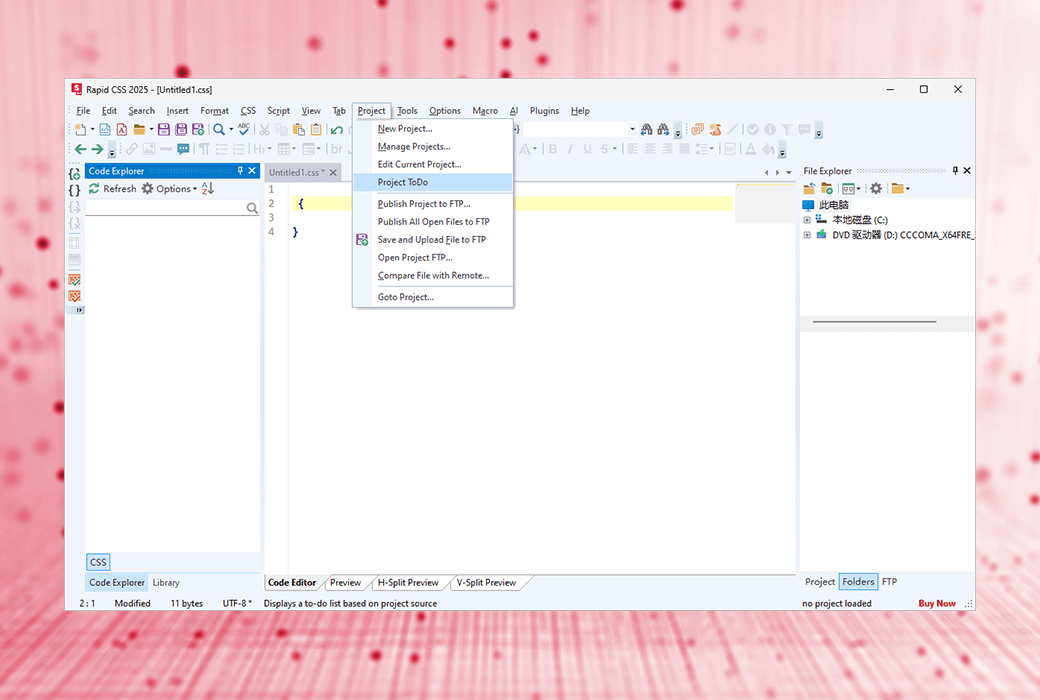Click the File Explorer folder-up icon

pyautogui.click(x=809, y=188)
